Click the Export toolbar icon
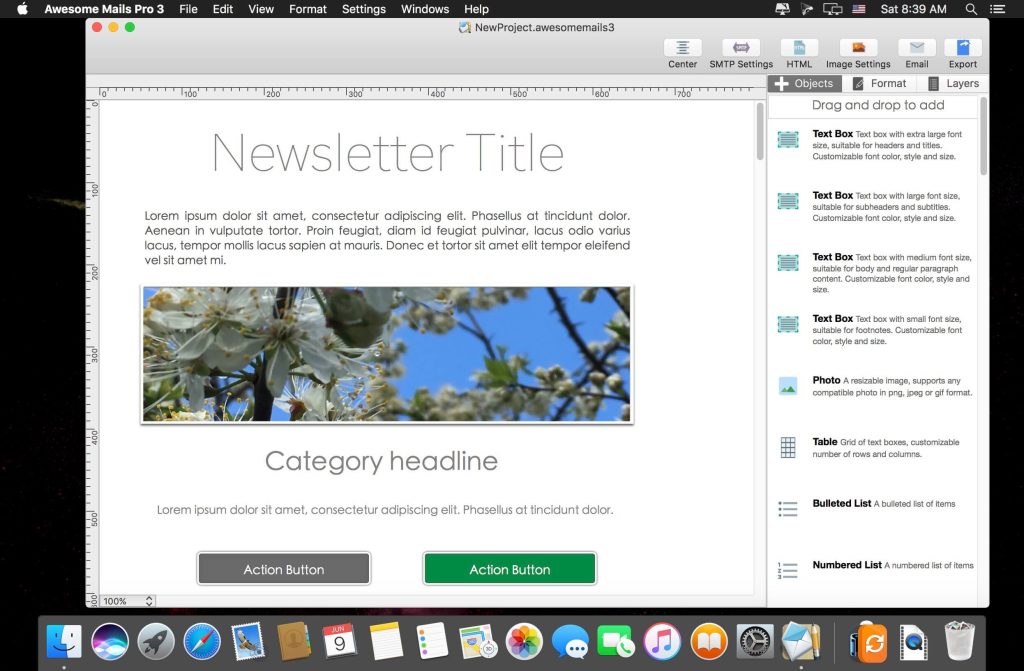 962,48
